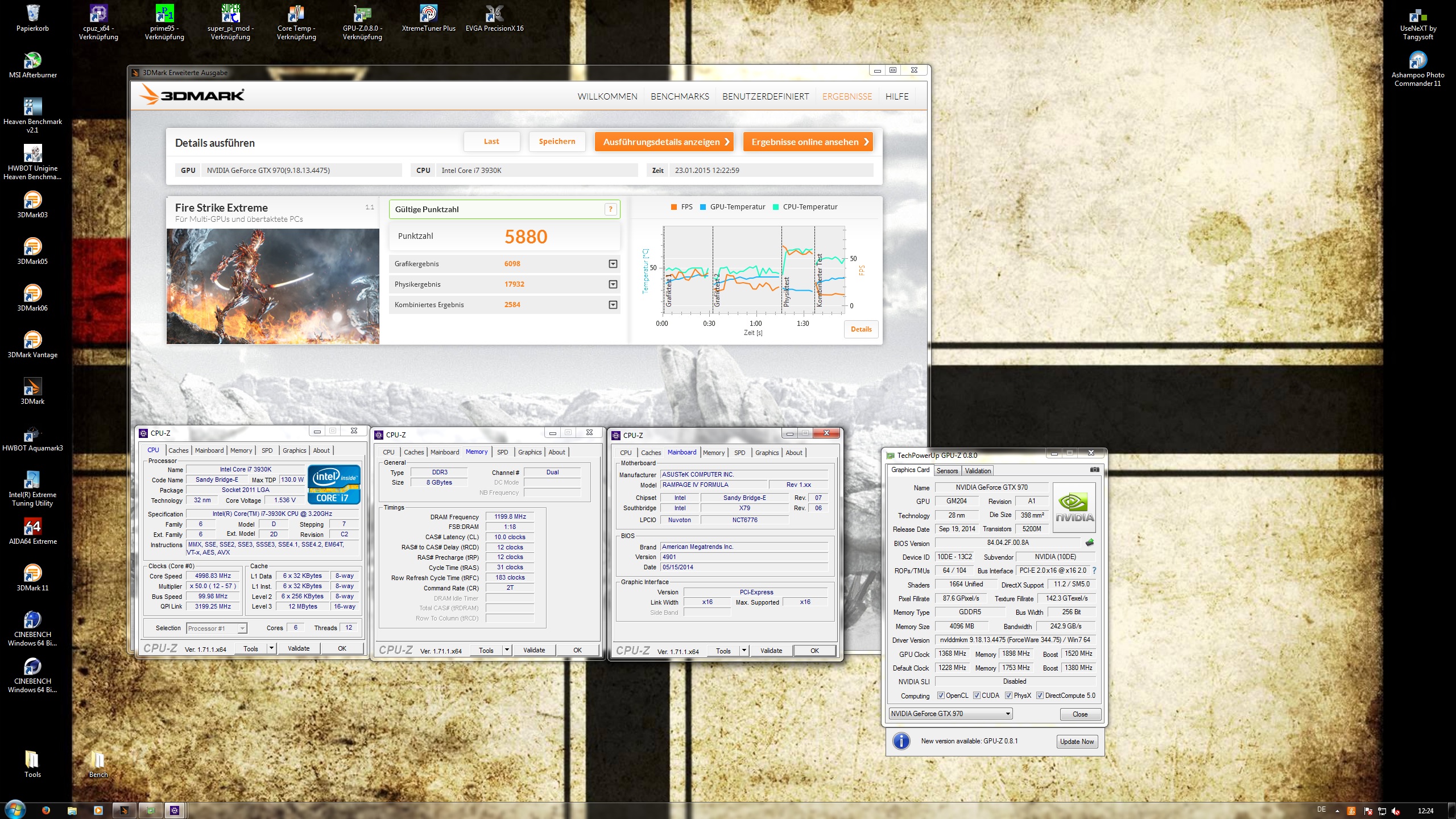Image resolution: width=1456 pixels, height=819 pixels.
Task: Open the Caches tab in CPU-Z CPU window
Action: click(179, 450)
